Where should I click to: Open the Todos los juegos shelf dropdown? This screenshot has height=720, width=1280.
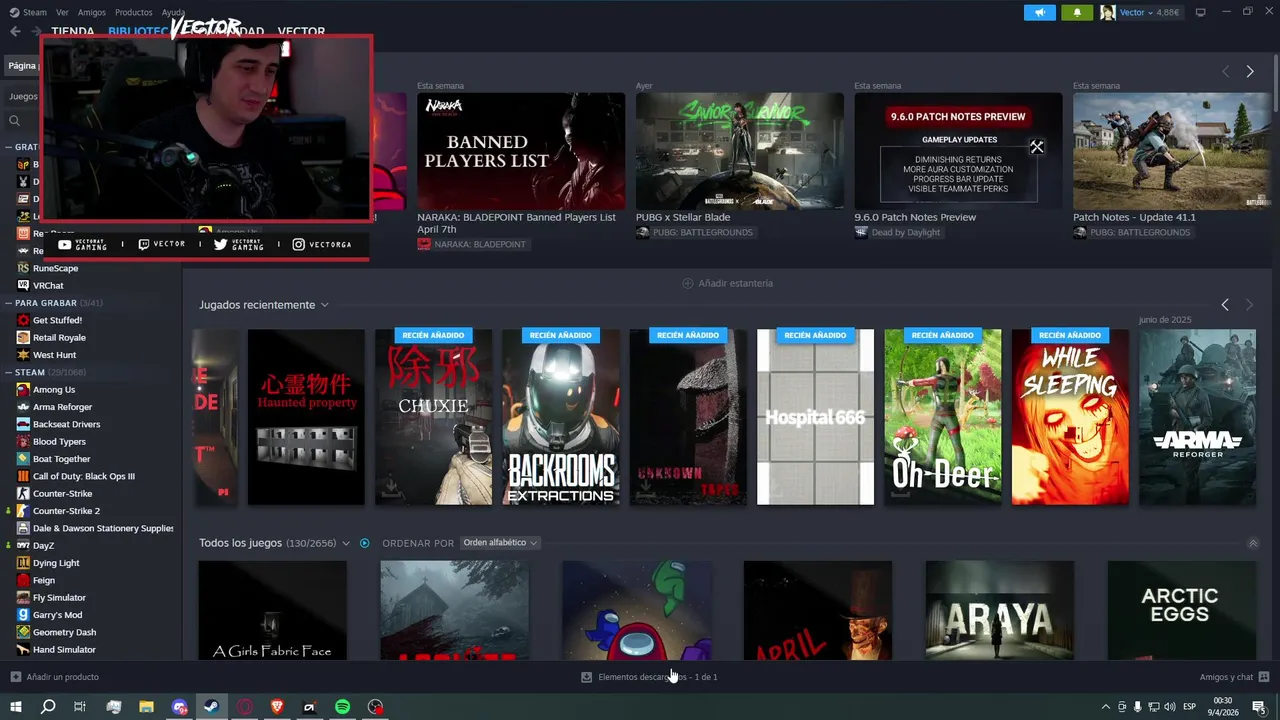click(x=346, y=543)
